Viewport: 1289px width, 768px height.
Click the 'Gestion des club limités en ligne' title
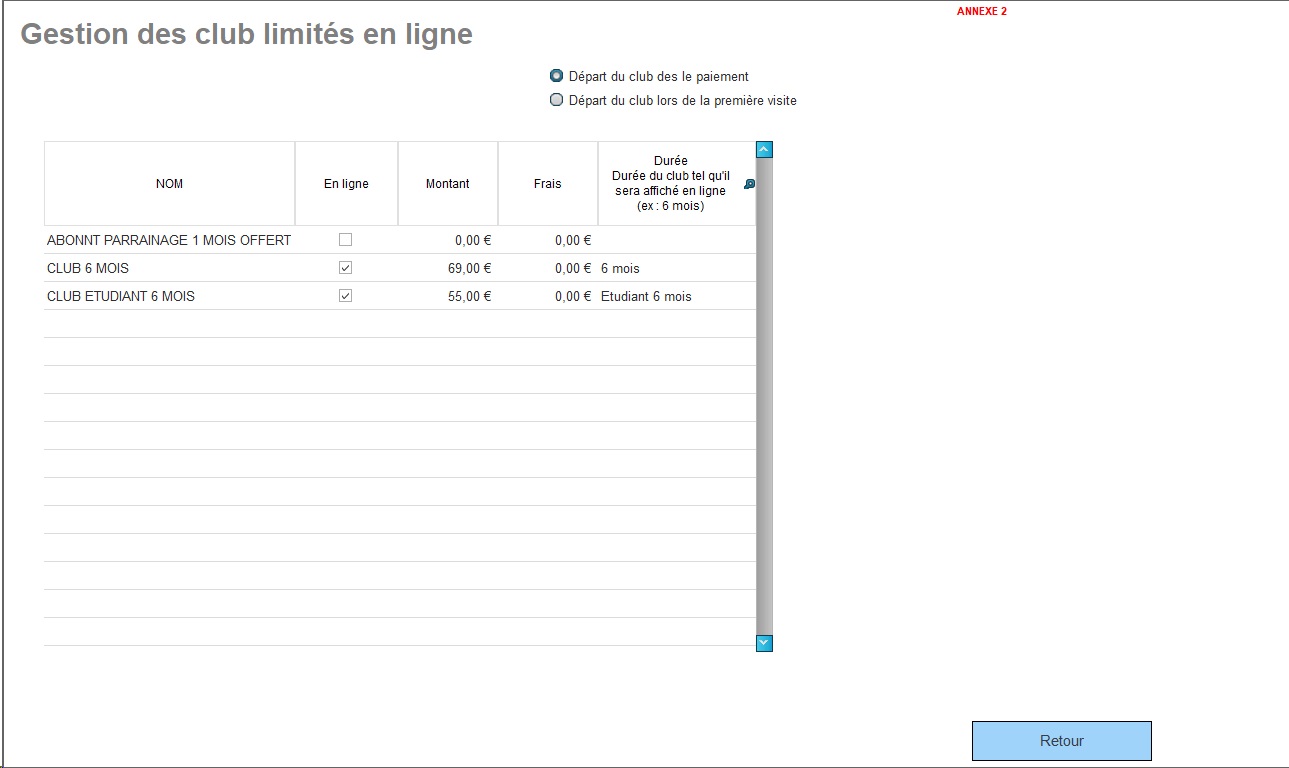coord(246,33)
